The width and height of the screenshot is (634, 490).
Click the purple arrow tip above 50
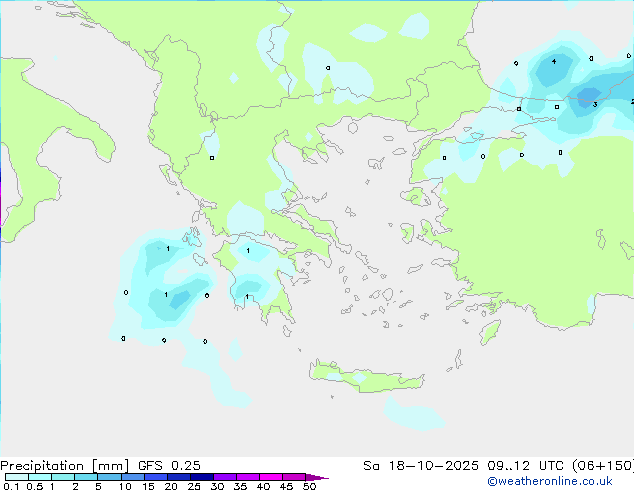coord(317,477)
